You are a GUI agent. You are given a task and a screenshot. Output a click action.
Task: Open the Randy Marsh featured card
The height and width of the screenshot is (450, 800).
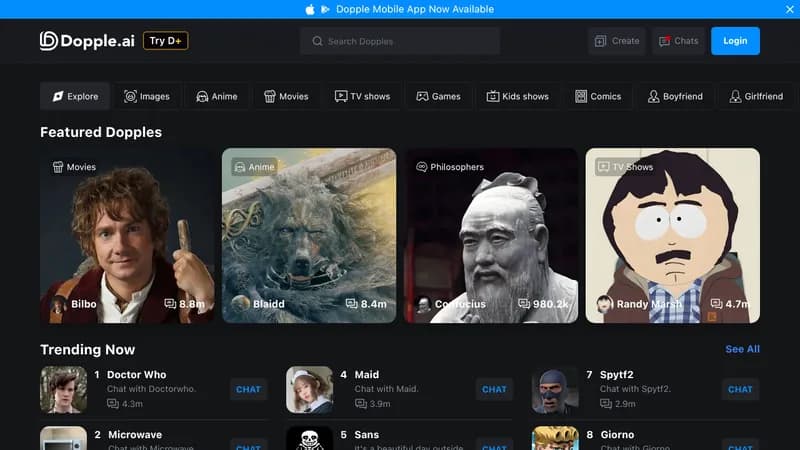(x=672, y=236)
